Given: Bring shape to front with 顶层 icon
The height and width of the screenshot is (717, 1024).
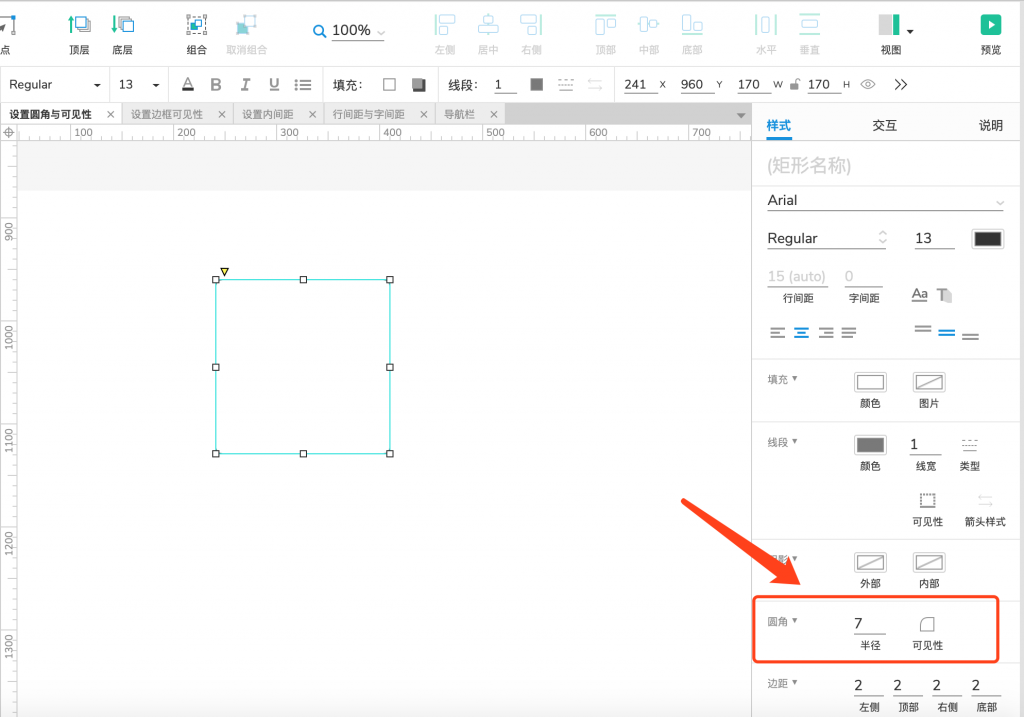Looking at the screenshot, I should (79, 25).
